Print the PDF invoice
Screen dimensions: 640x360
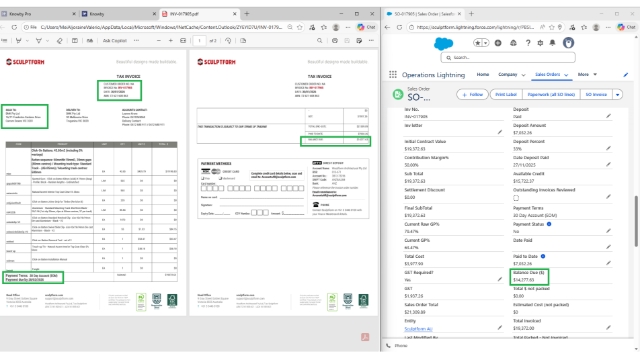[x=335, y=41]
